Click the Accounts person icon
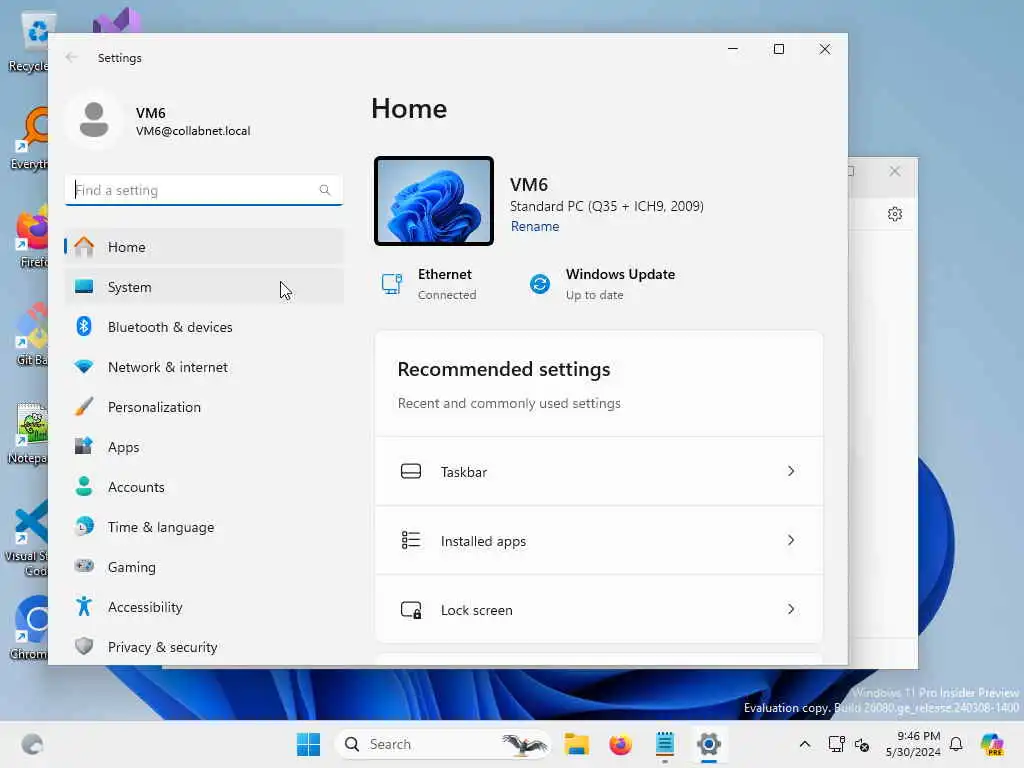 click(84, 487)
